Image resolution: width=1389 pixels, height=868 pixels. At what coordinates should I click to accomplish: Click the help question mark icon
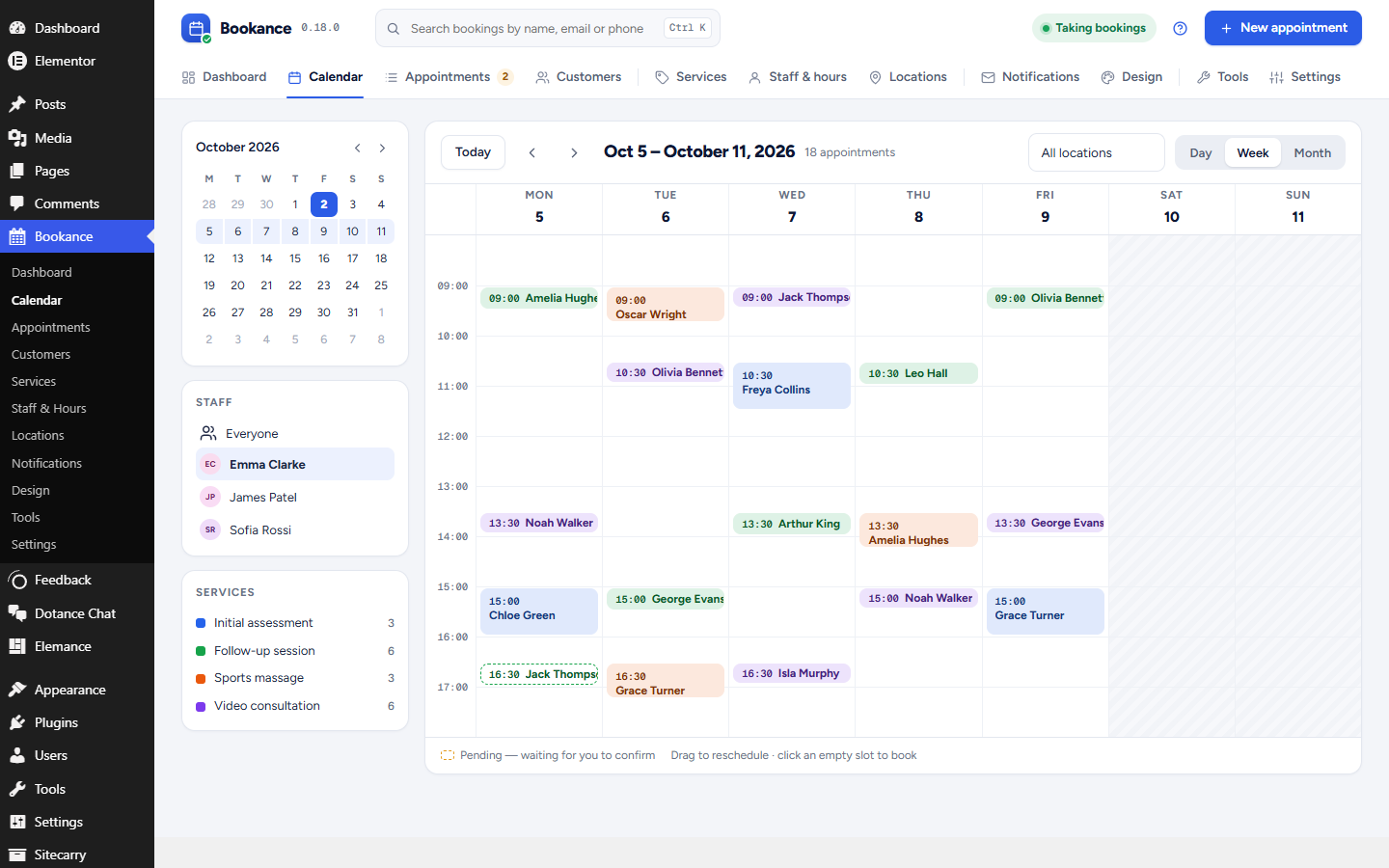(1180, 28)
